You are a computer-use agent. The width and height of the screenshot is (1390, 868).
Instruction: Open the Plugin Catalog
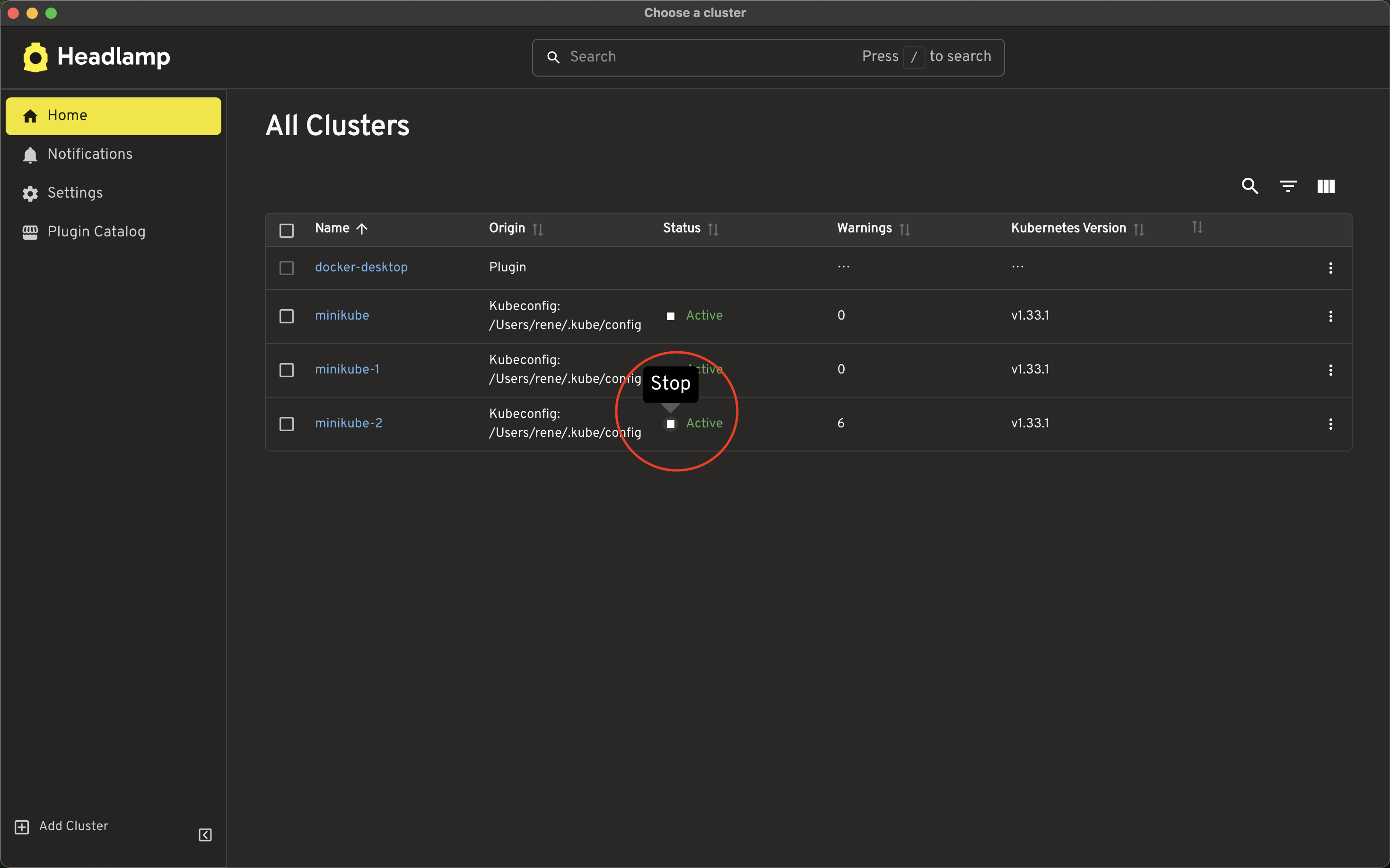pyautogui.click(x=96, y=231)
